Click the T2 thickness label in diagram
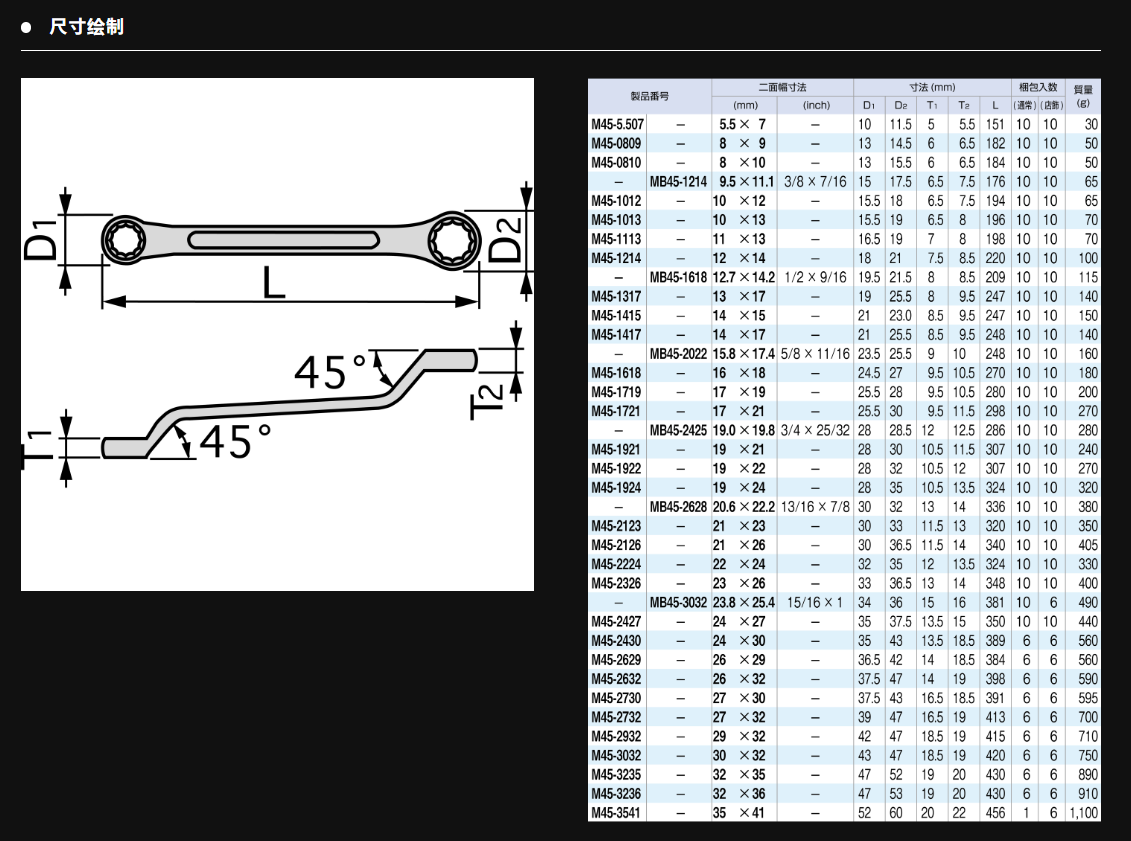The image size is (1131, 841). coord(489,399)
